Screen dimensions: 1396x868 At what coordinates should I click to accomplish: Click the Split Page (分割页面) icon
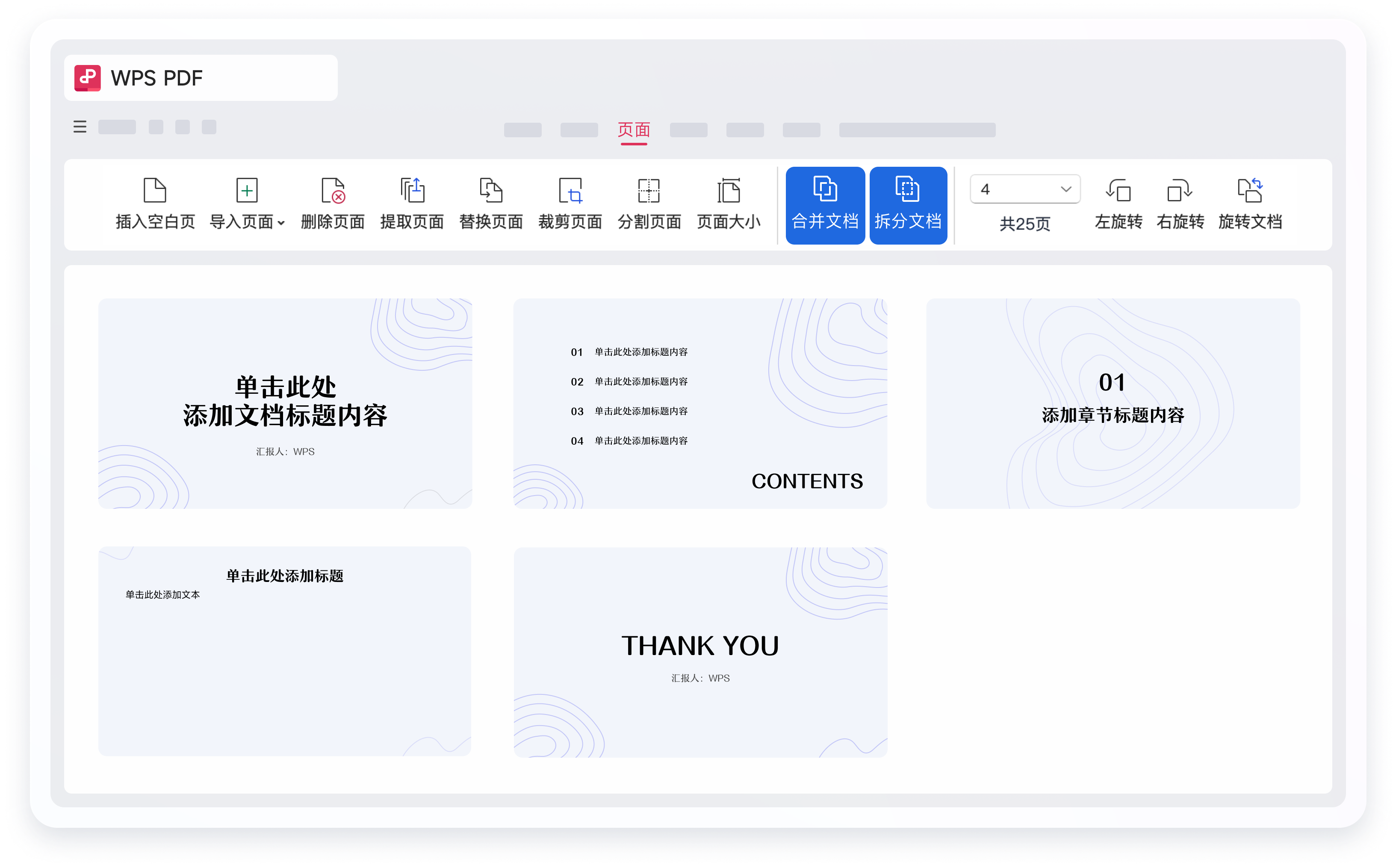click(x=649, y=191)
